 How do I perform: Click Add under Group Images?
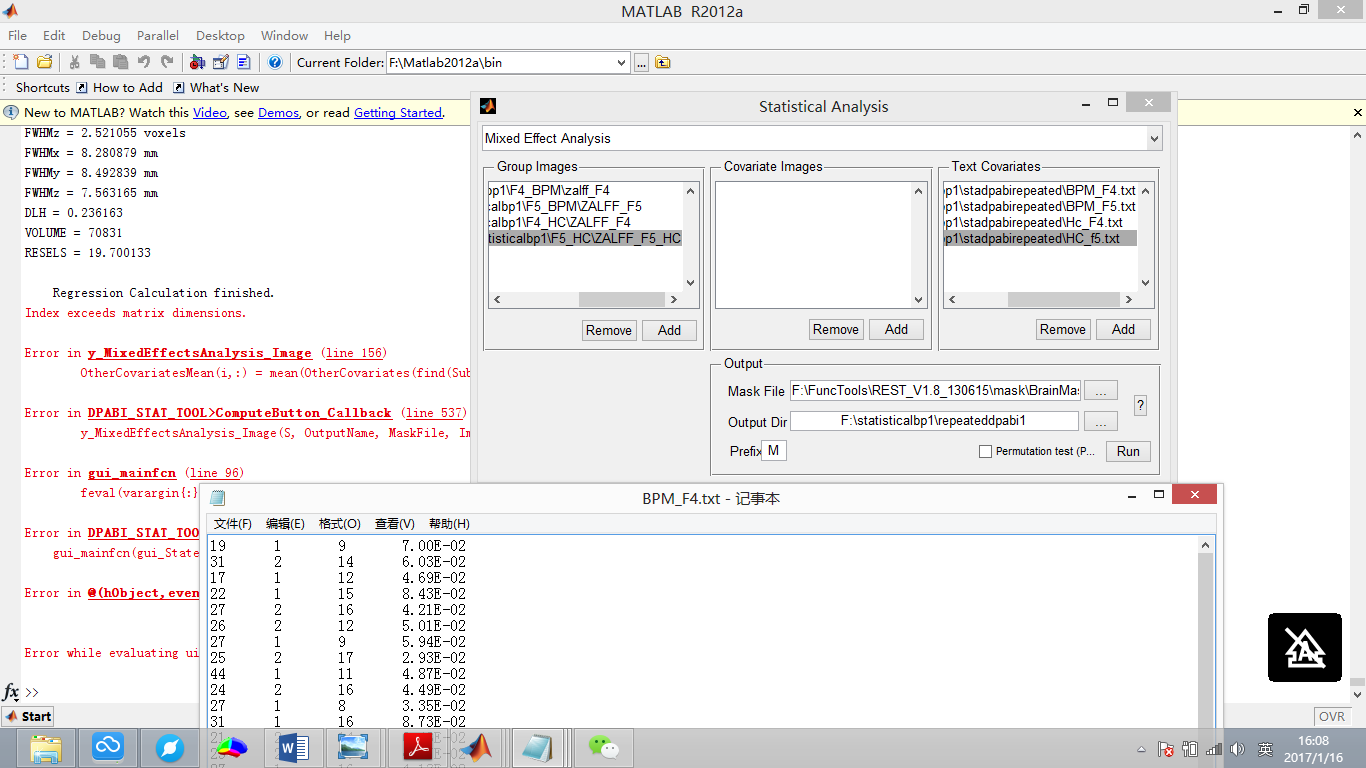coord(669,330)
